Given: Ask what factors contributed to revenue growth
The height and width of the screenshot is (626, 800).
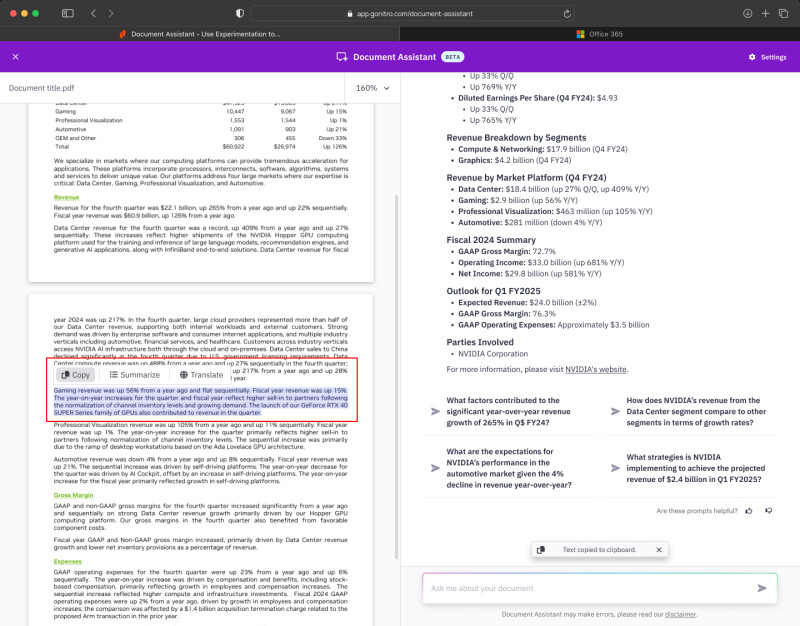Looking at the screenshot, I should [509, 411].
